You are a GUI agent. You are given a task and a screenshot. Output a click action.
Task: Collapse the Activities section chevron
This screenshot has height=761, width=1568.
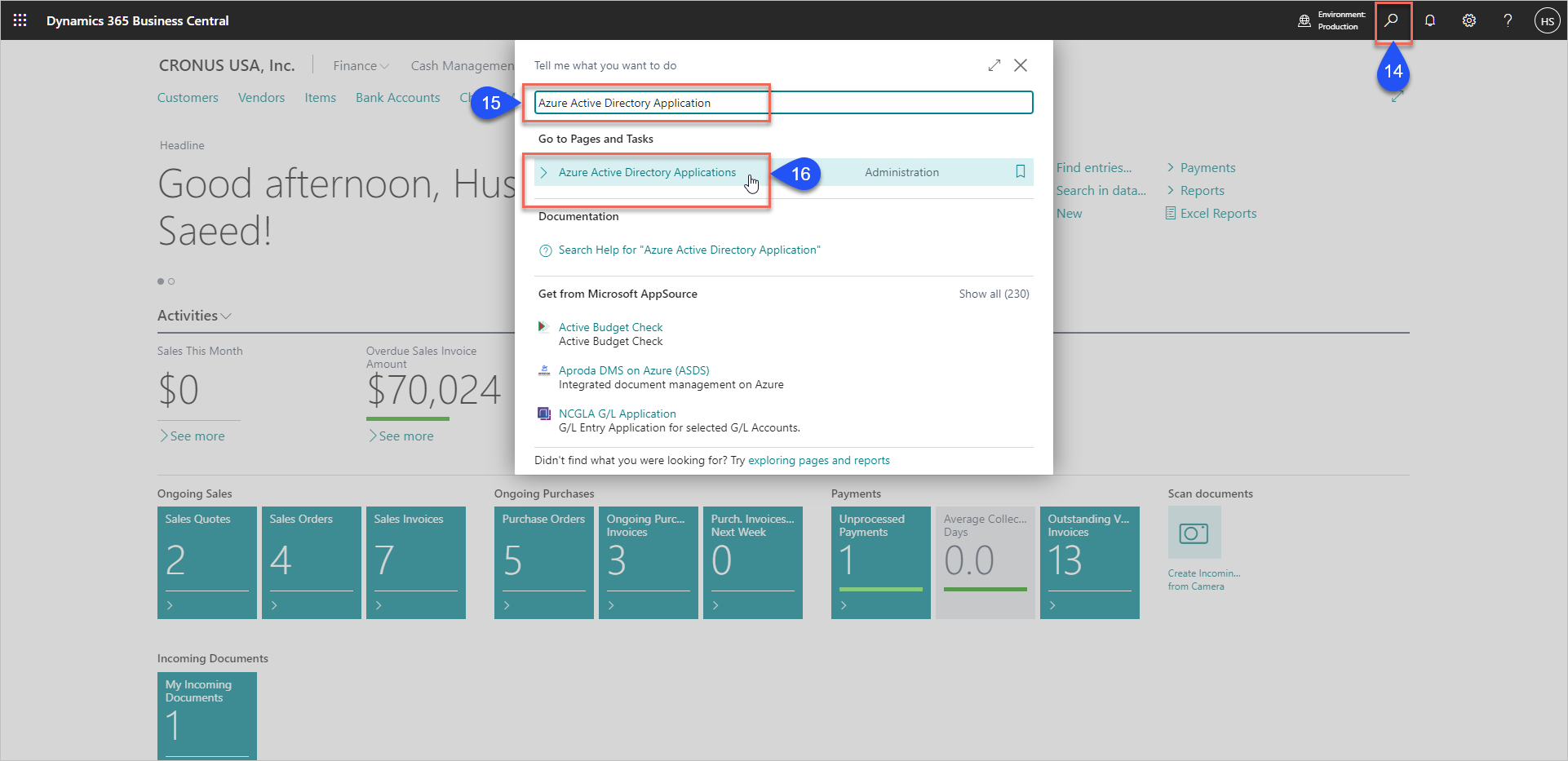coord(226,316)
